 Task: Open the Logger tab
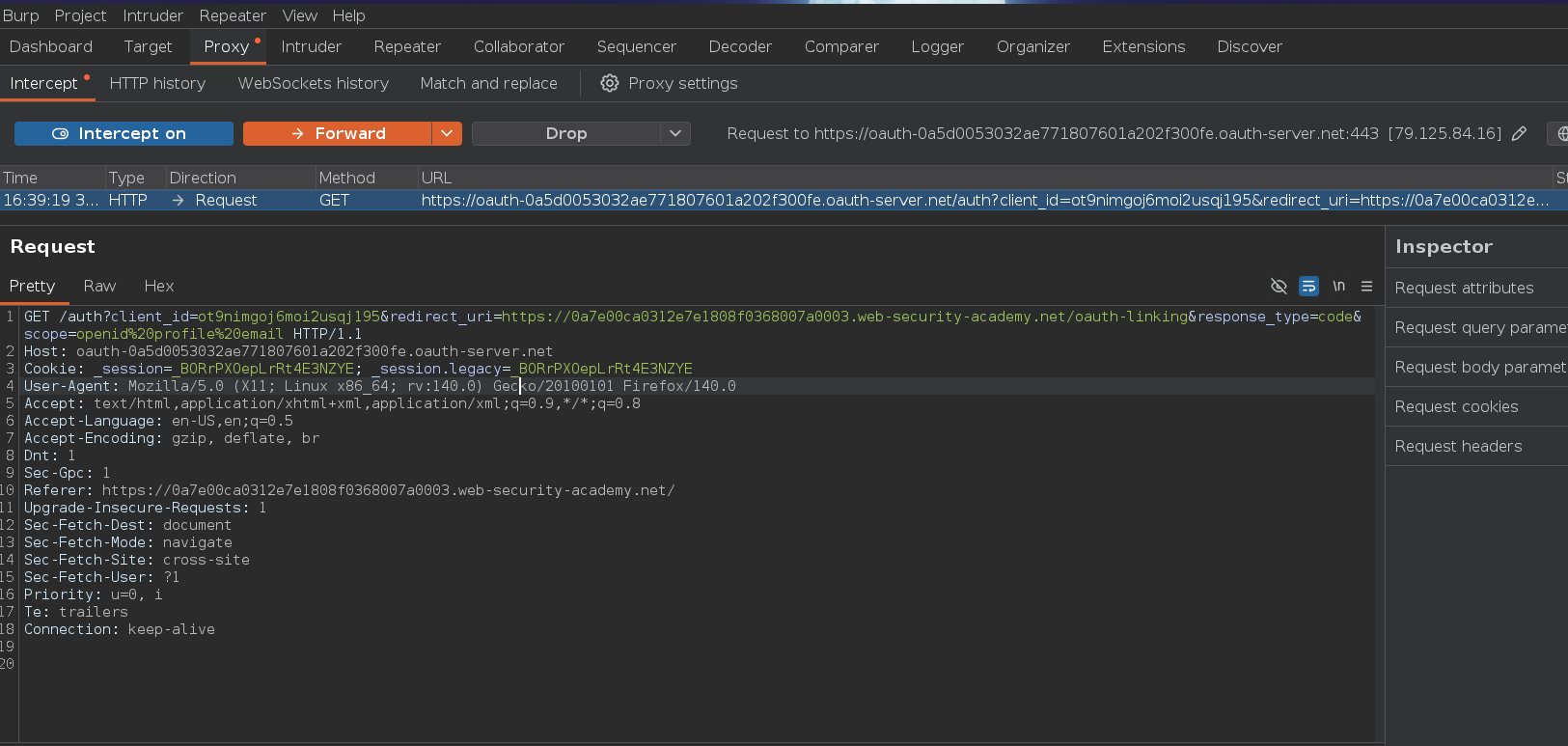coord(937,46)
